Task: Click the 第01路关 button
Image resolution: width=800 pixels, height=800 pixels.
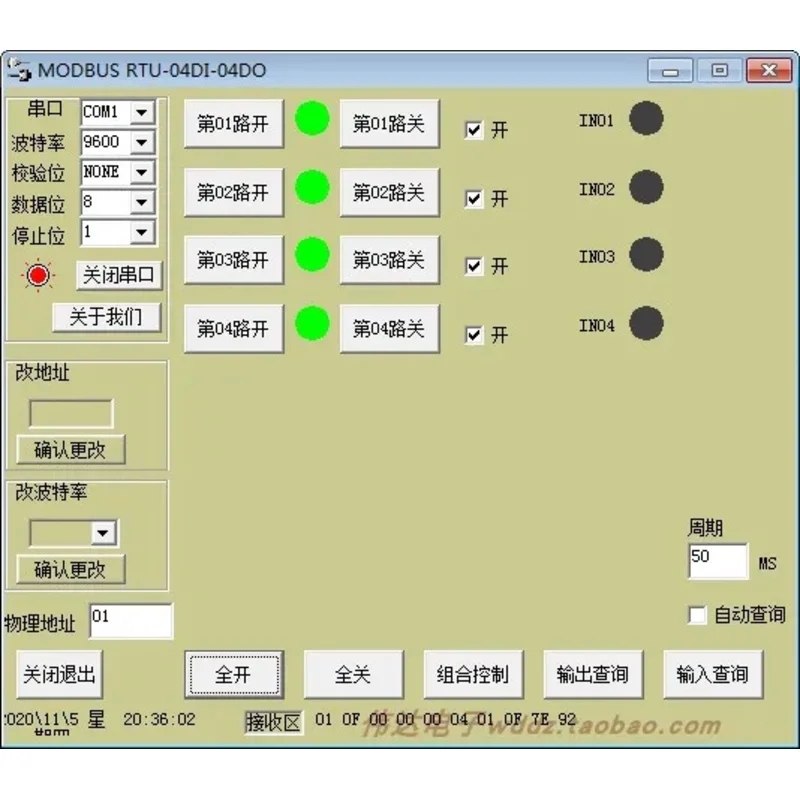Action: (389, 124)
